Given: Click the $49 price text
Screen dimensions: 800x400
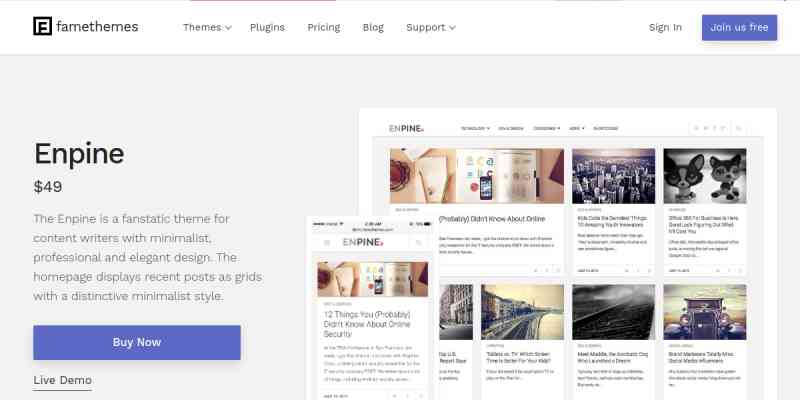Looking at the screenshot, I should click(48, 187).
